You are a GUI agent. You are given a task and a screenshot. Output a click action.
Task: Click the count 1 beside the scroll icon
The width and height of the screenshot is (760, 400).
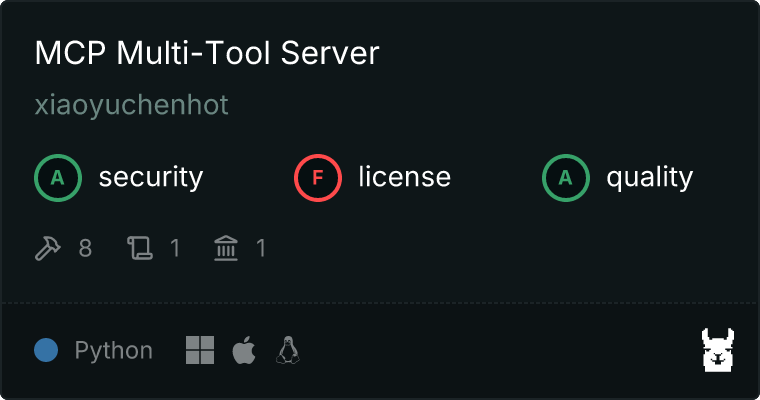(x=175, y=247)
